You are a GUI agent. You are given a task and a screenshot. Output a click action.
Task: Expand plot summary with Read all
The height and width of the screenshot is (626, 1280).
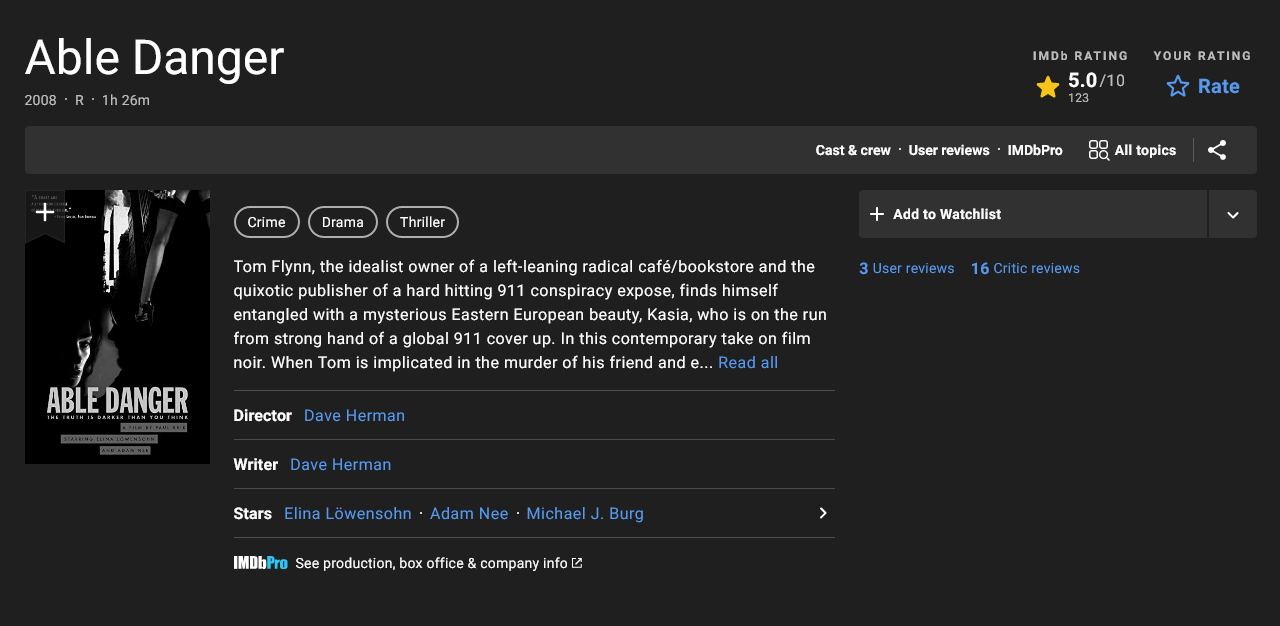click(748, 362)
